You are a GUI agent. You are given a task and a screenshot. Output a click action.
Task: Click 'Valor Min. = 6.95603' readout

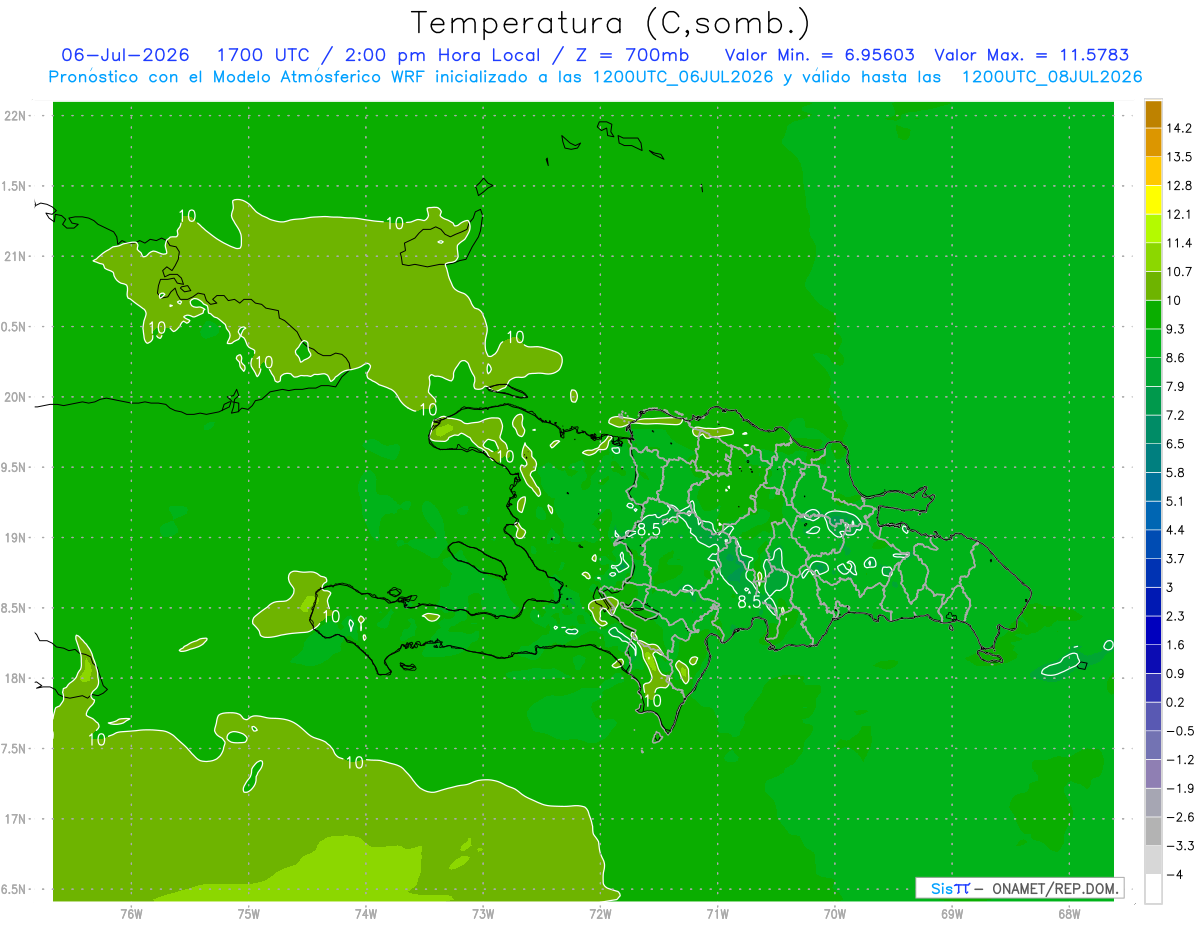[819, 54]
